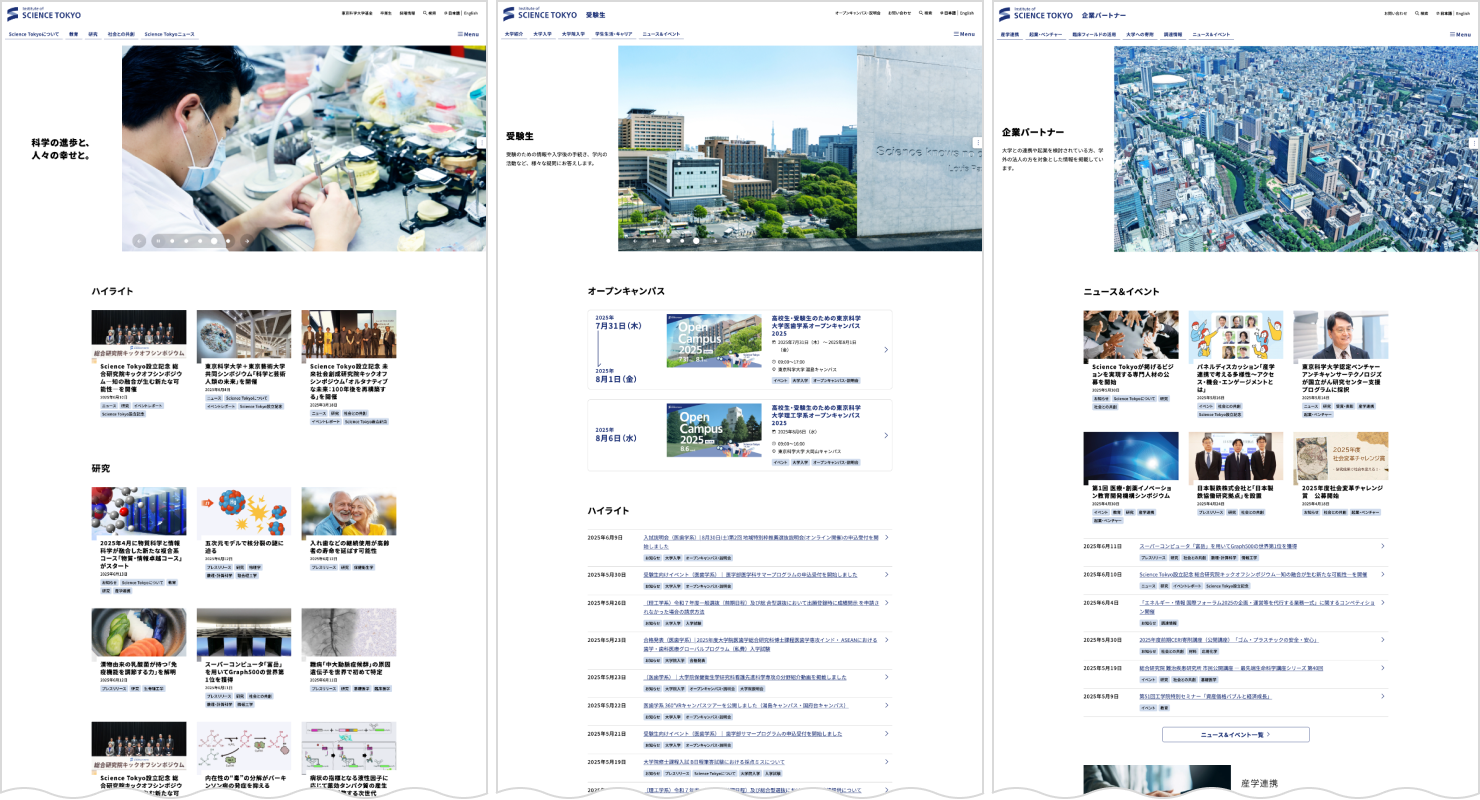Click the ニュース&イベント一覧 button
1480x800 pixels.
click(x=1235, y=734)
